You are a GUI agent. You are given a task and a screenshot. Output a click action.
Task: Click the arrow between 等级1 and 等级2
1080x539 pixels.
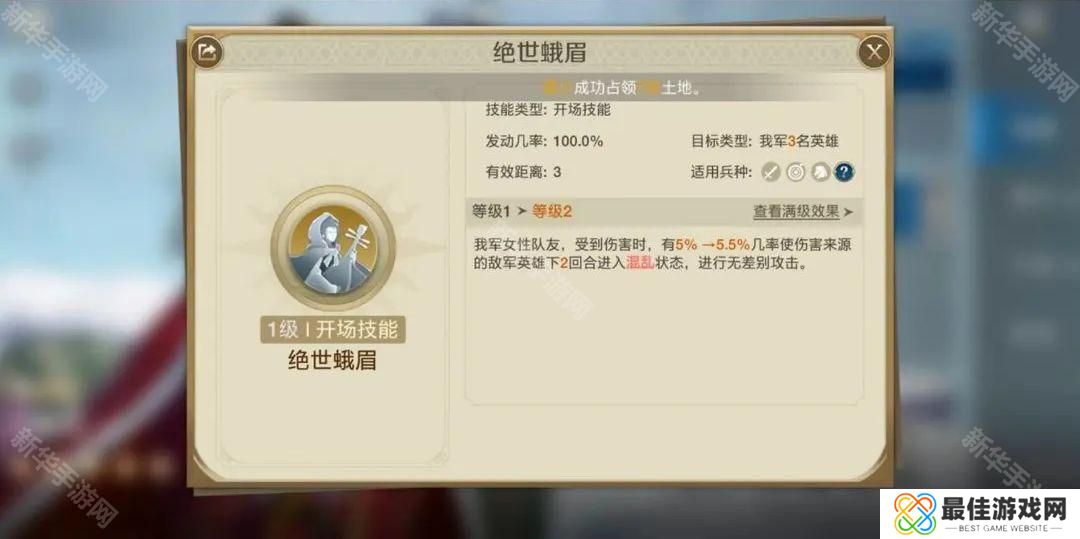pos(521,211)
